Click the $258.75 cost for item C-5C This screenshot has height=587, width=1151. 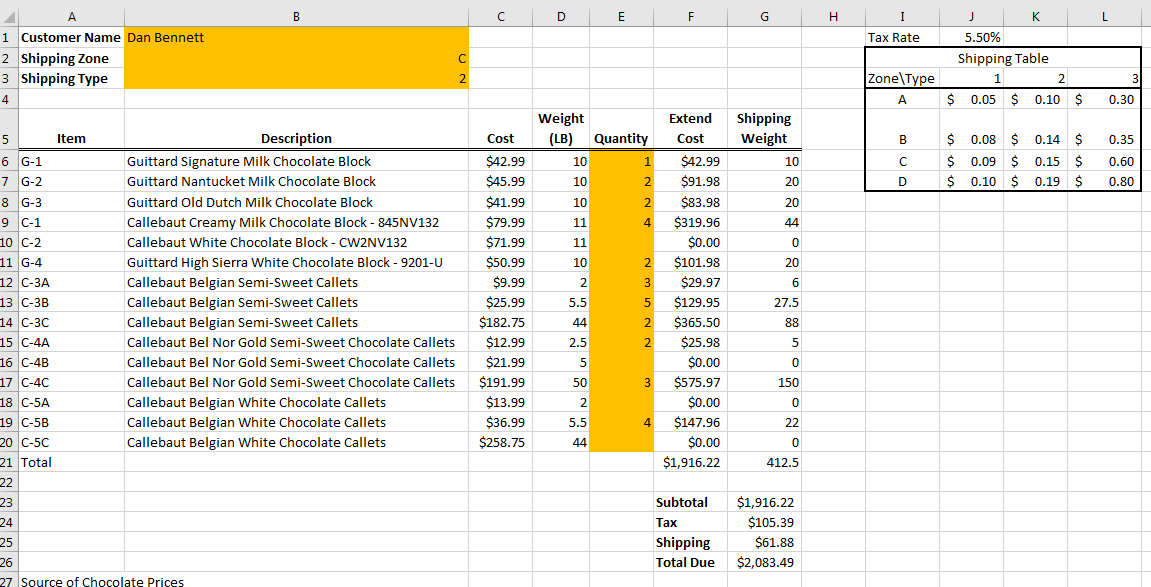pos(500,442)
